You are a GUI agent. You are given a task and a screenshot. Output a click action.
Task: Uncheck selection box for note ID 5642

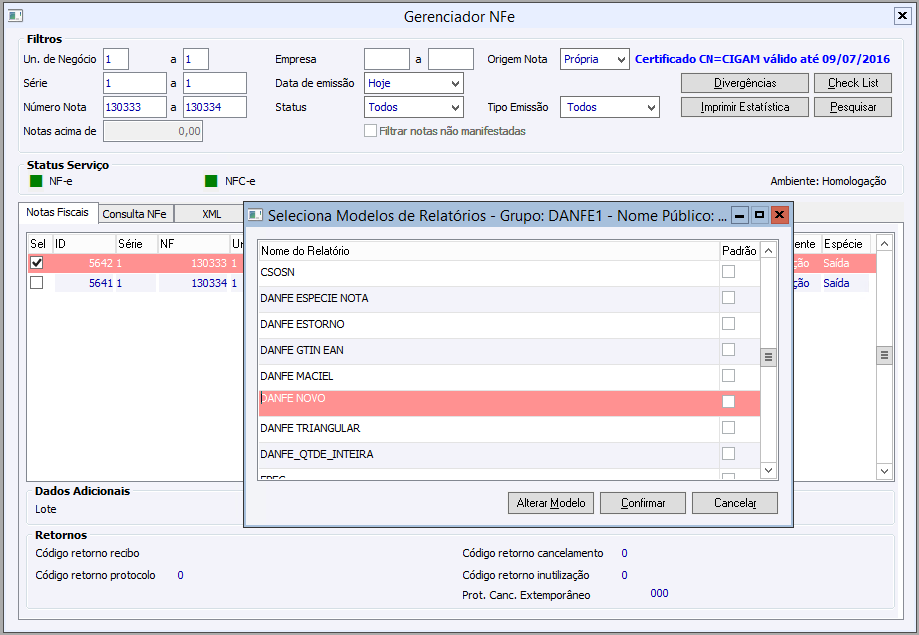(36, 263)
